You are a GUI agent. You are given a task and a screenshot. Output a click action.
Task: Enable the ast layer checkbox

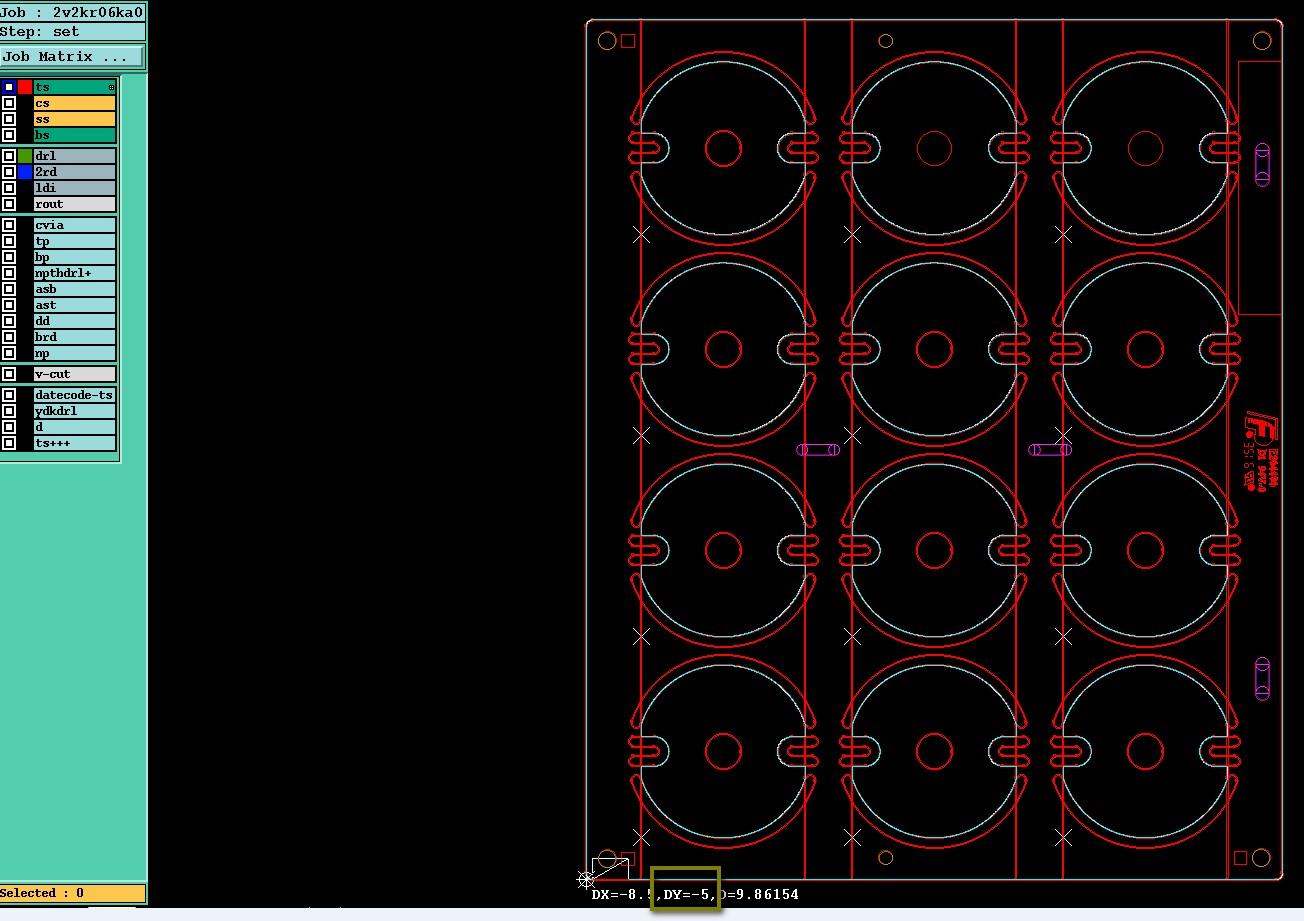pyautogui.click(x=9, y=305)
